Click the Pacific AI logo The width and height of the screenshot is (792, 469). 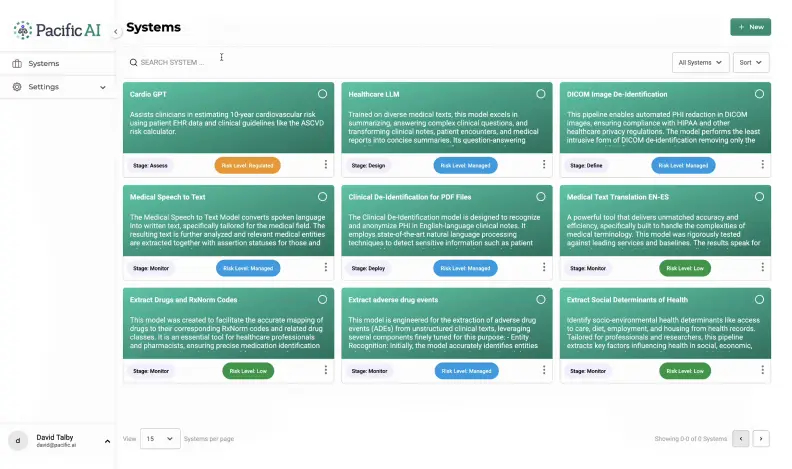click(57, 30)
